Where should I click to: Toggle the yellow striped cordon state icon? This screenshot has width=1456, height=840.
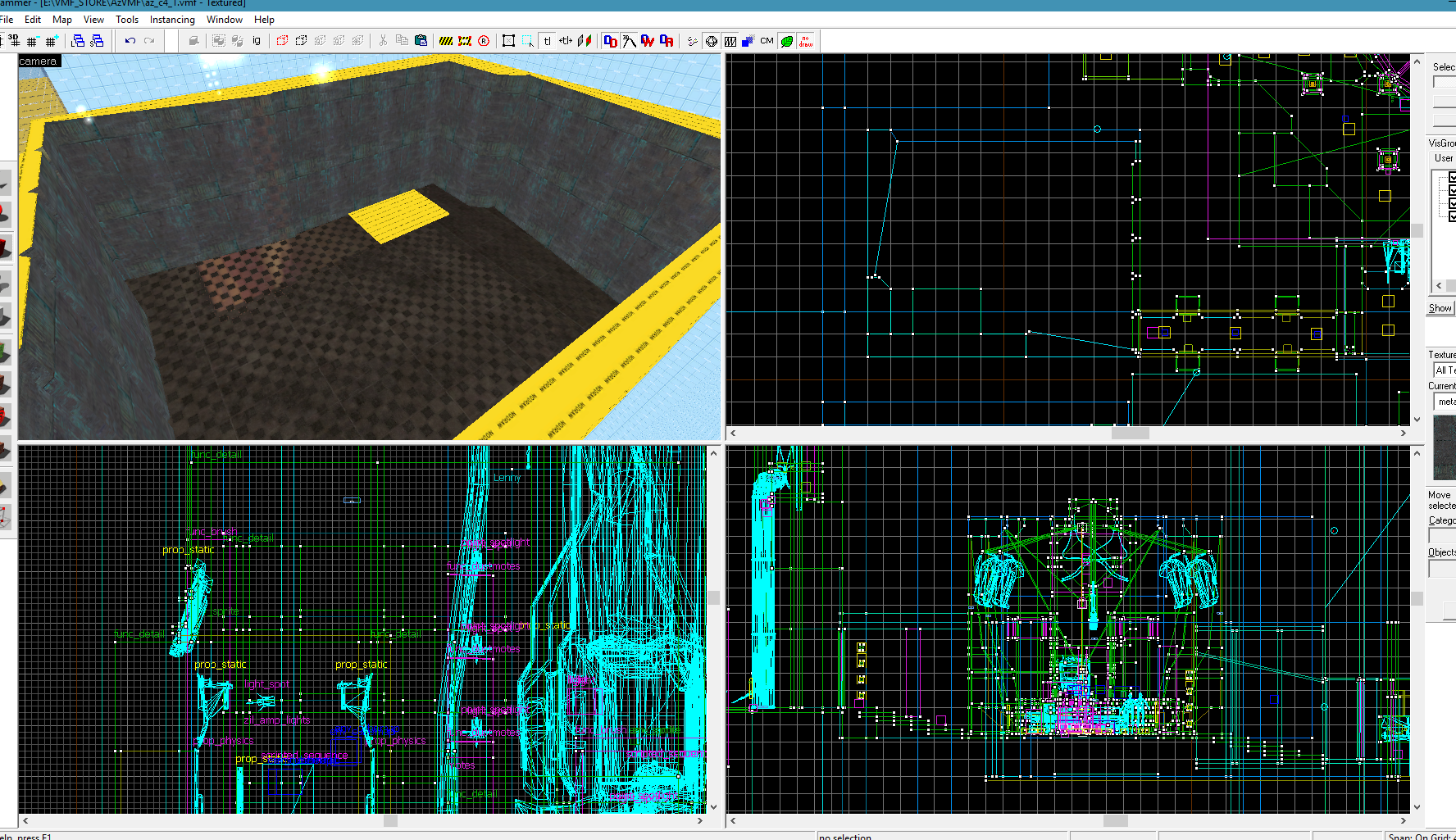pyautogui.click(x=446, y=41)
